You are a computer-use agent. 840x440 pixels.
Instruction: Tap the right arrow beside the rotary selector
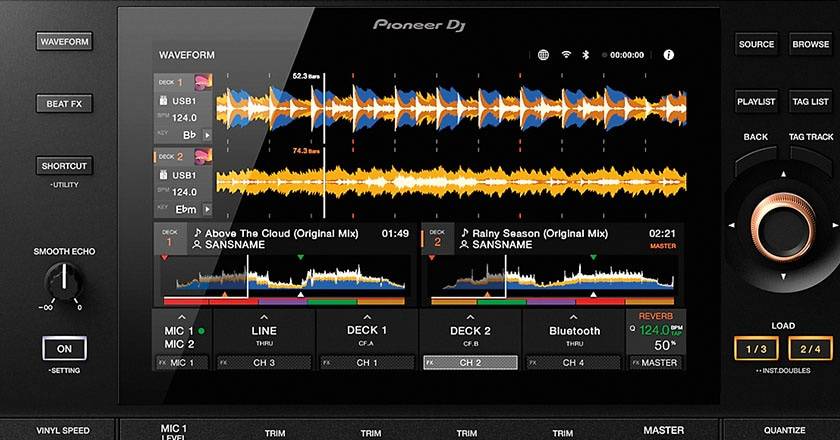pos(834,226)
